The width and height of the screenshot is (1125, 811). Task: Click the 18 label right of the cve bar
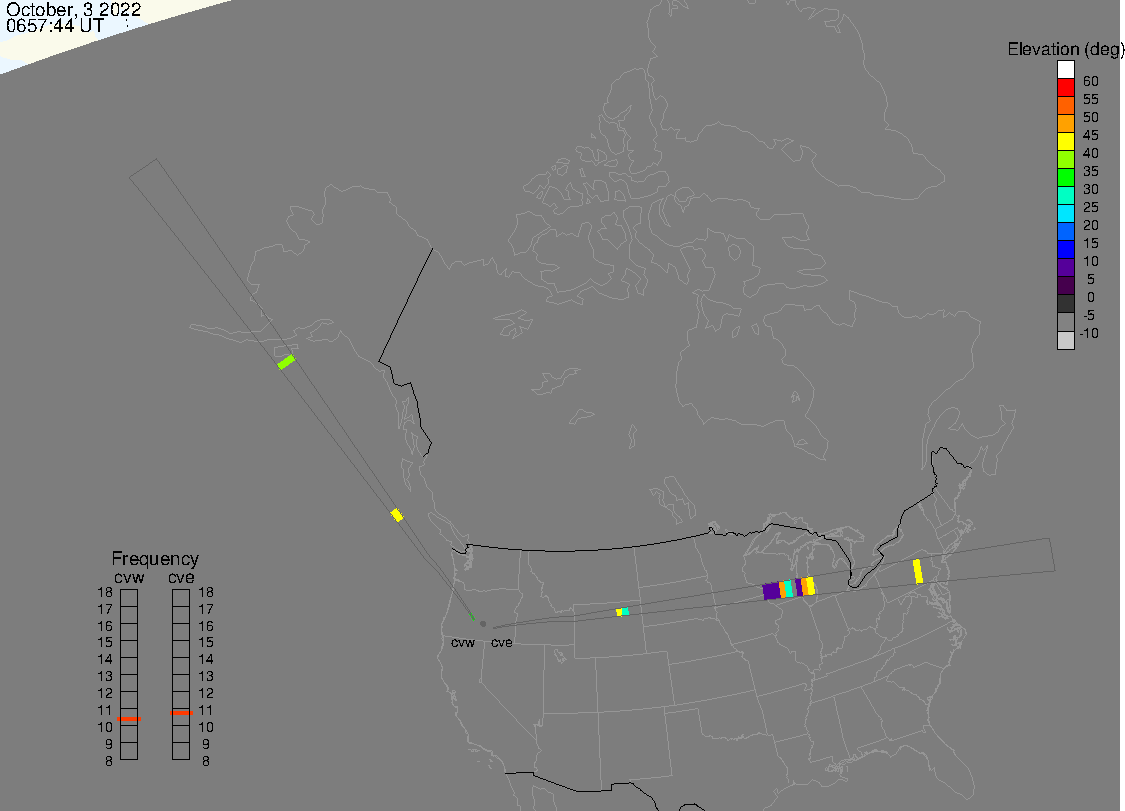[x=206, y=592]
